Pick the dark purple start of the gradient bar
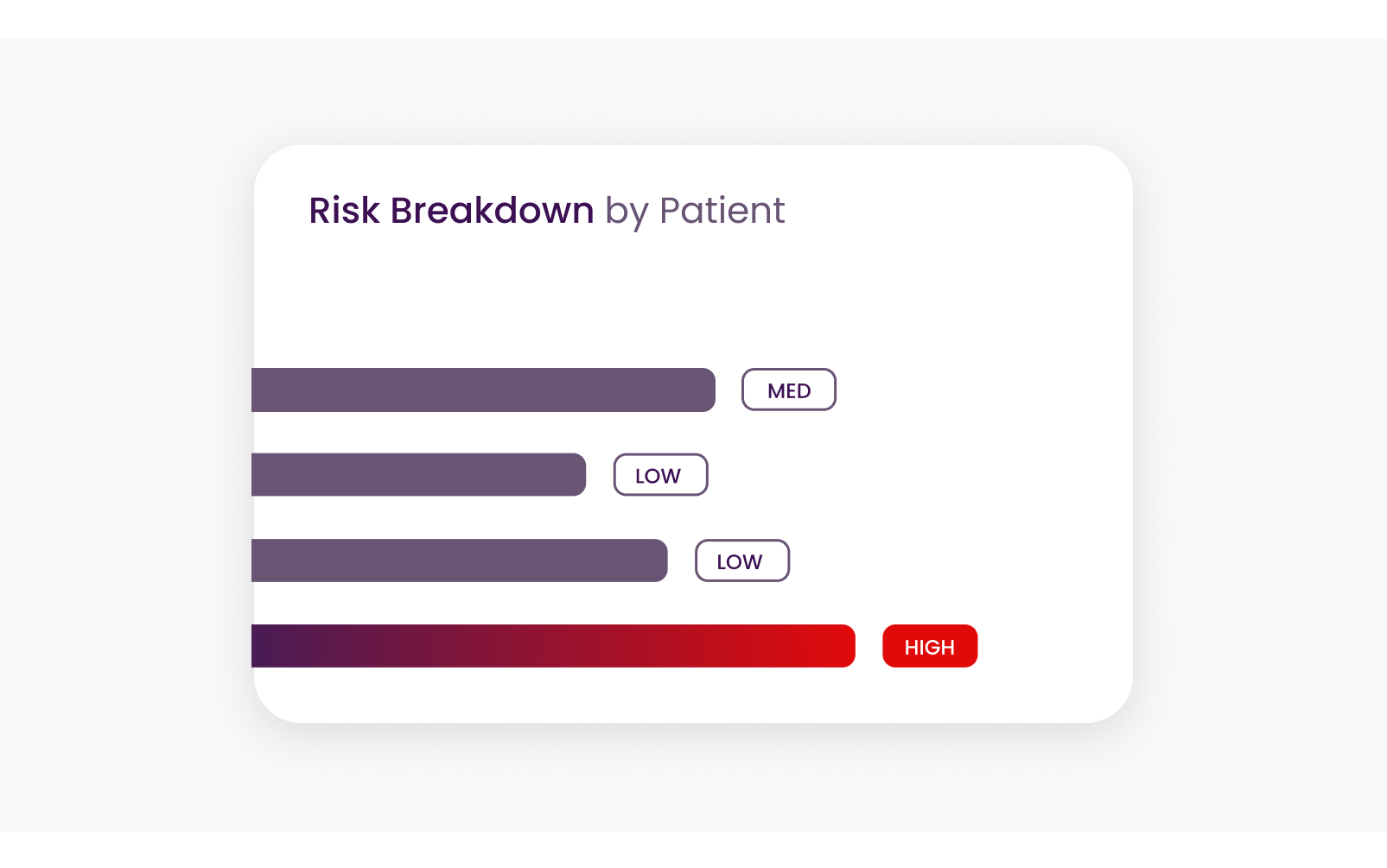The width and height of the screenshot is (1387, 868). (272, 646)
